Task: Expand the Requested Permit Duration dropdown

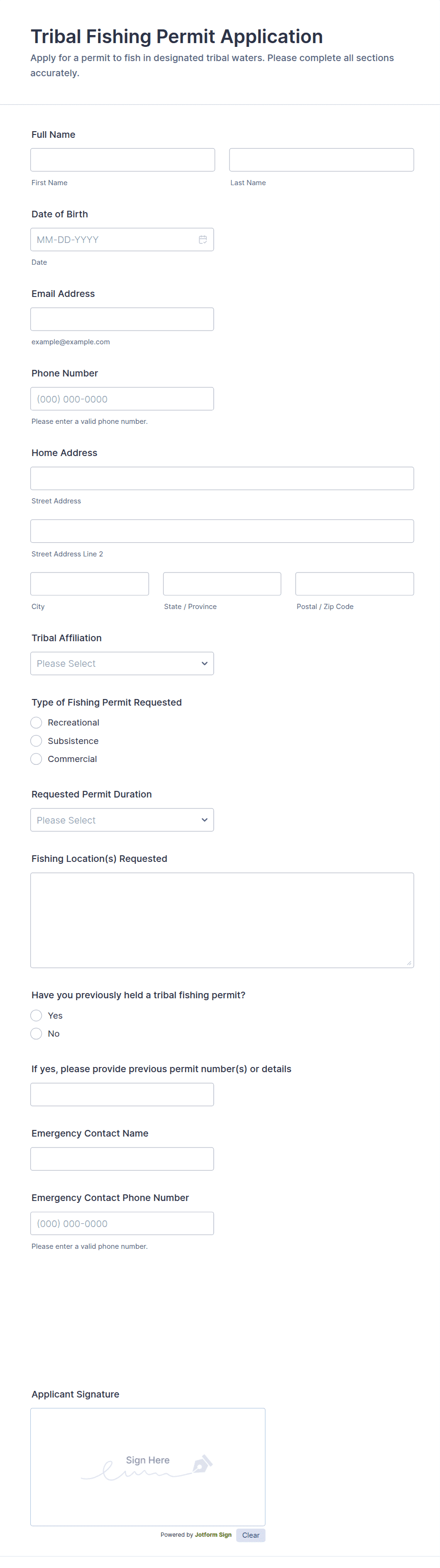Action: [x=122, y=820]
